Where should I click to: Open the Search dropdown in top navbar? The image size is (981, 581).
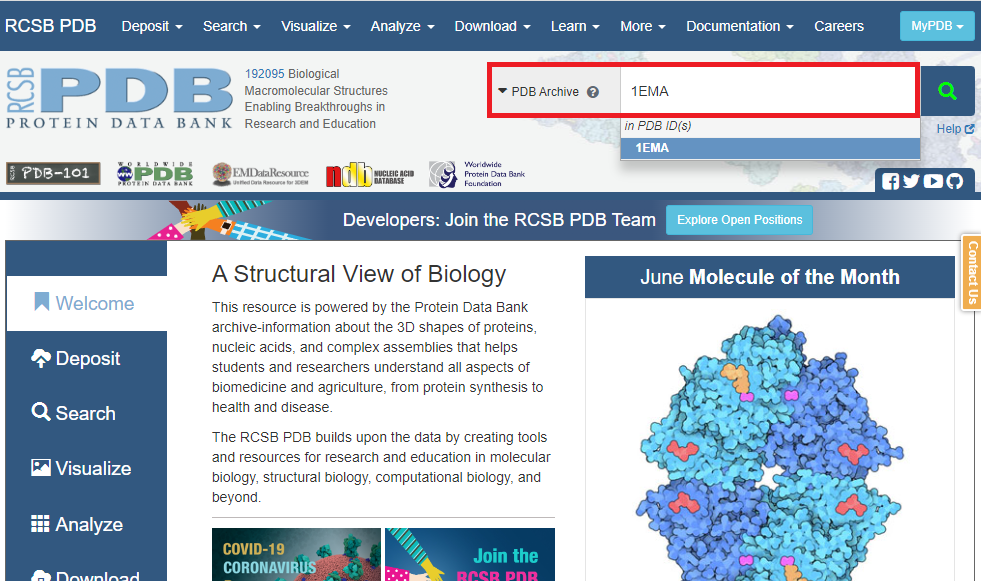[x=231, y=26]
